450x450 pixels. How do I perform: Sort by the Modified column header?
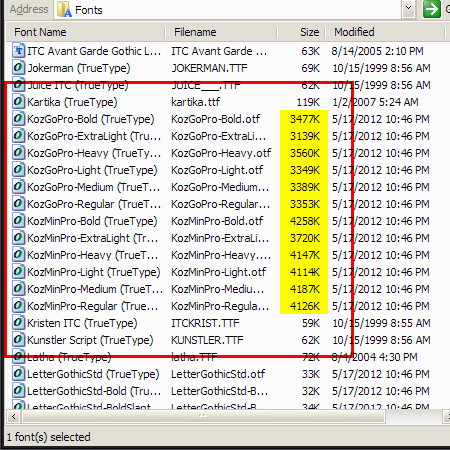coord(385,32)
